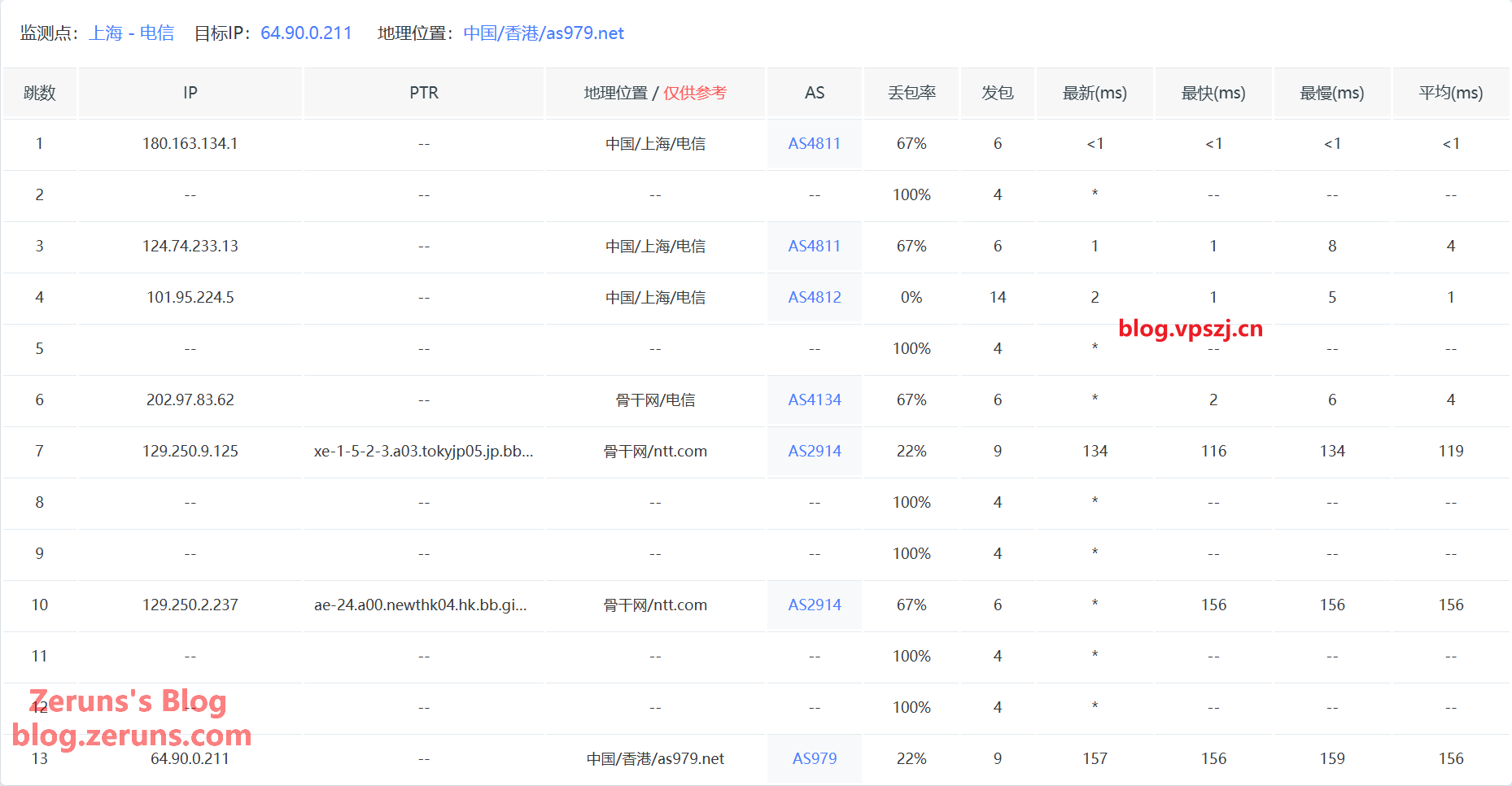Click the AS4134 link
The height and width of the screenshot is (786, 1512).
(x=814, y=400)
